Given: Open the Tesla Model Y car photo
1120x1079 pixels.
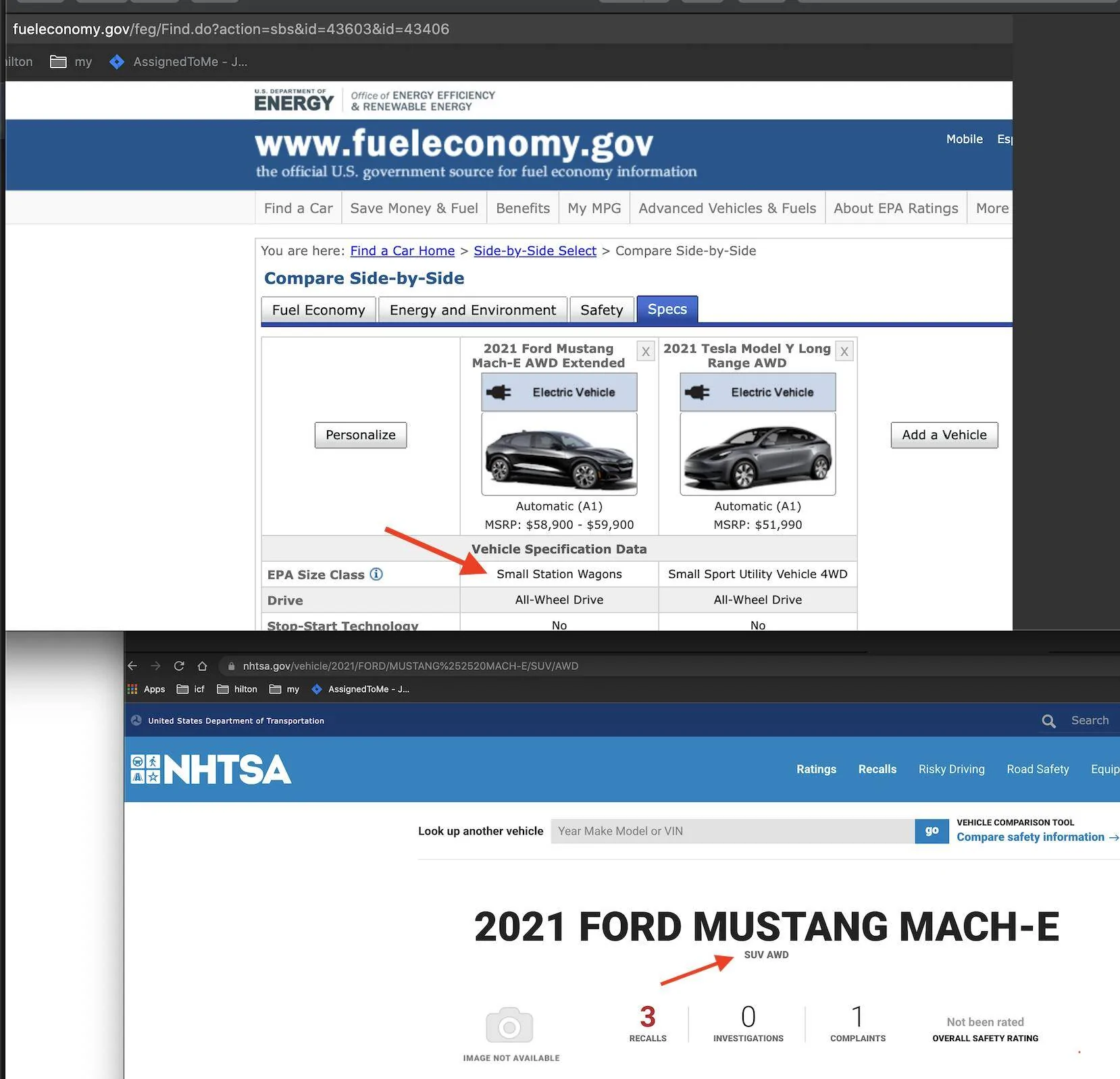Looking at the screenshot, I should pos(758,454).
